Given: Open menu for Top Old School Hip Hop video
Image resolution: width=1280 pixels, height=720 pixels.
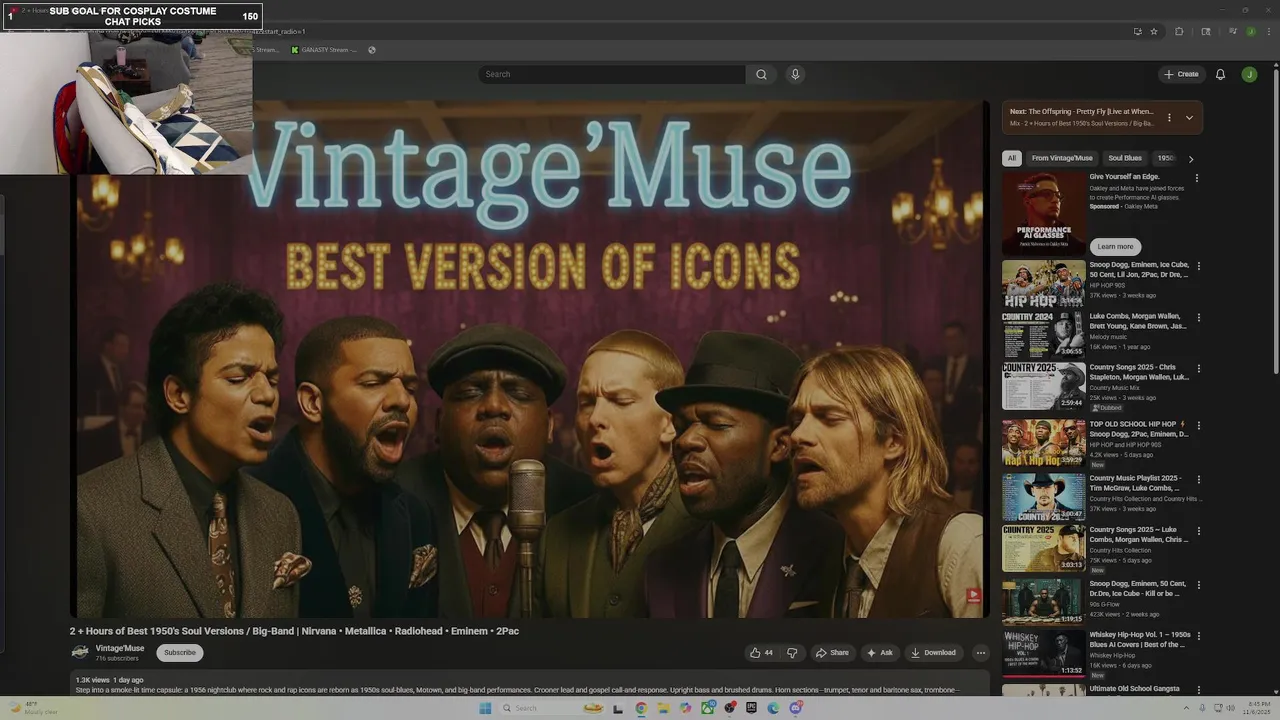Looking at the screenshot, I should pos(1199,425).
